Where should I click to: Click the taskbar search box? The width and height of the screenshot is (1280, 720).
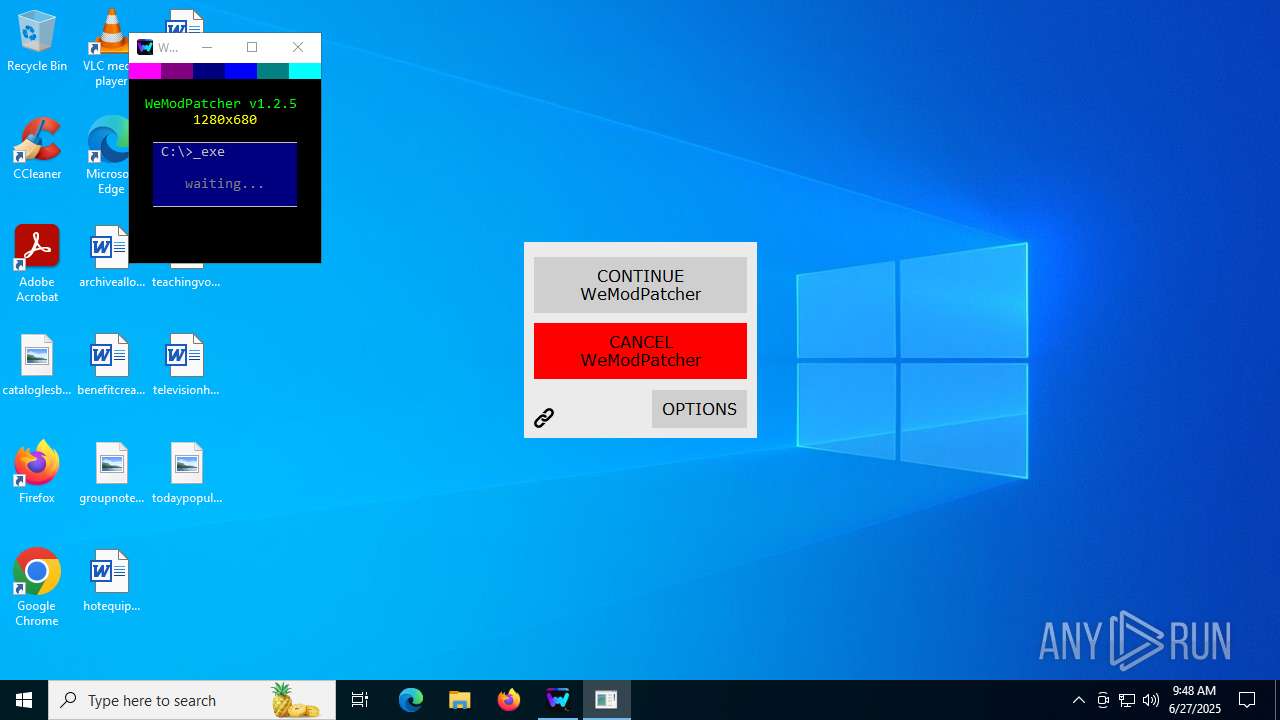coord(192,700)
